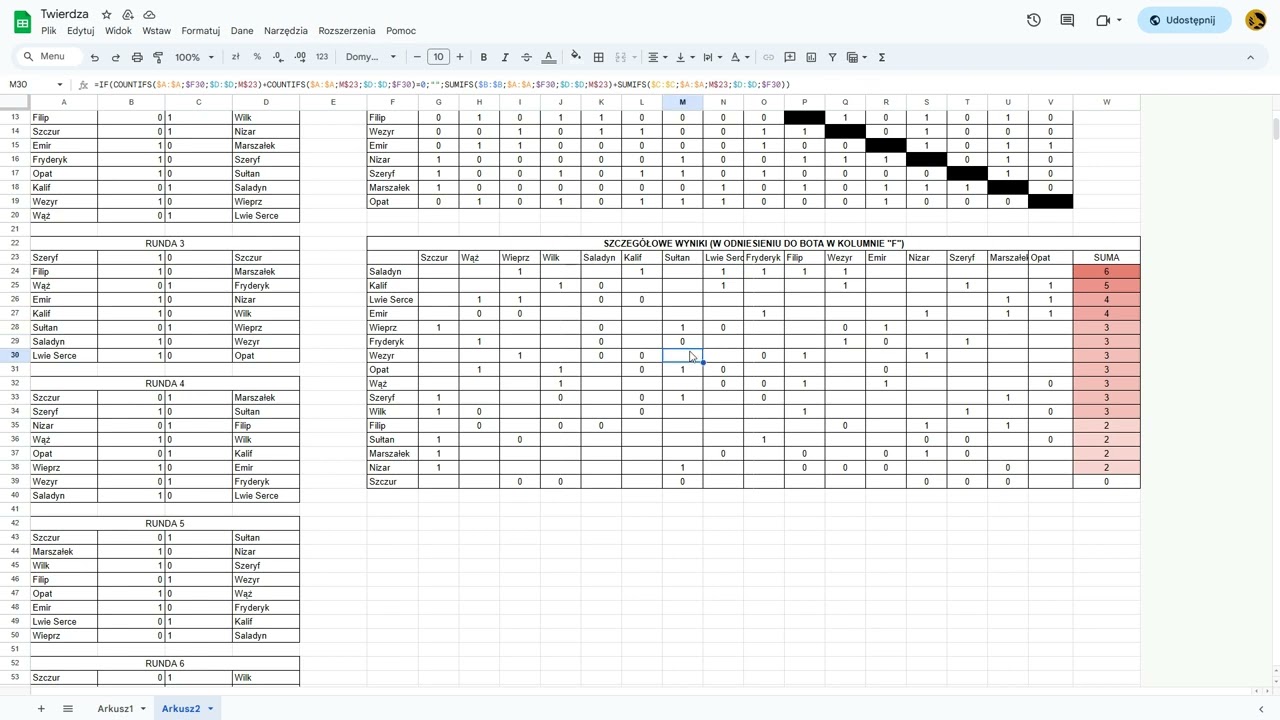This screenshot has height=720, width=1280.
Task: Search the menus with Menu box
Action: click(x=46, y=57)
